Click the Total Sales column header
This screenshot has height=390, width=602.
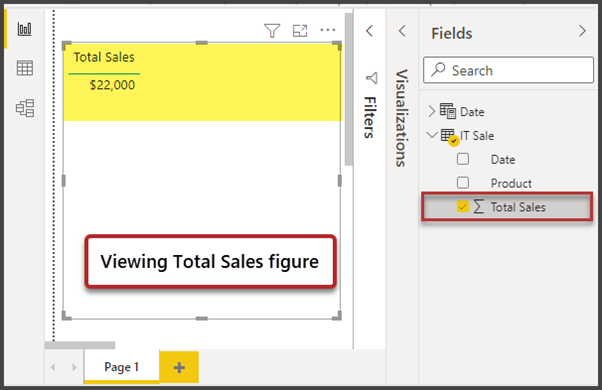104,57
